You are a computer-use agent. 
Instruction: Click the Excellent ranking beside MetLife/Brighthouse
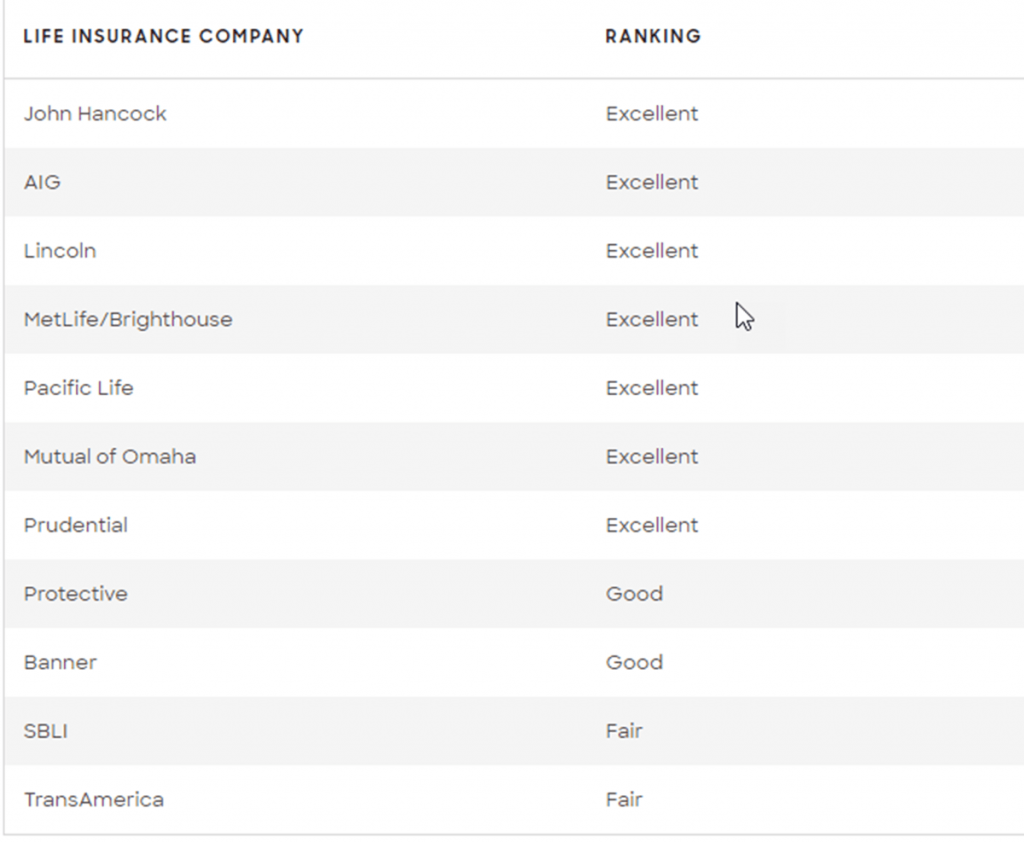tap(652, 320)
